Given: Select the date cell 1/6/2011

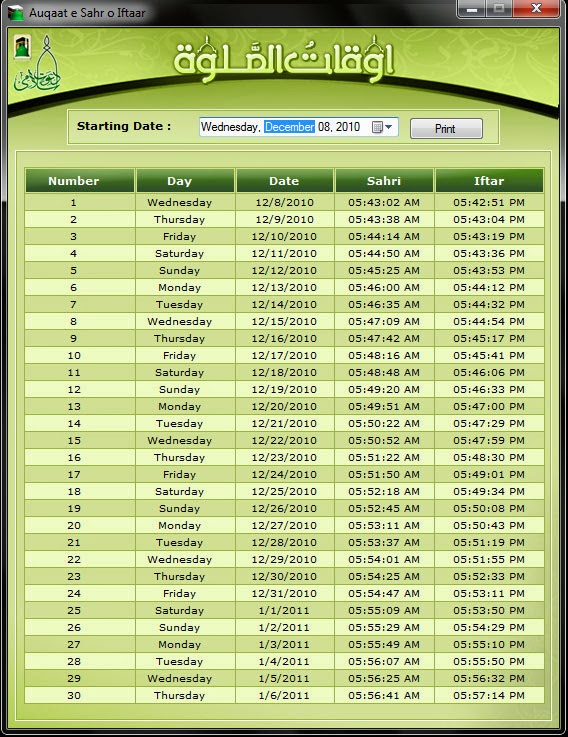Looking at the screenshot, I should pyautogui.click(x=284, y=695).
